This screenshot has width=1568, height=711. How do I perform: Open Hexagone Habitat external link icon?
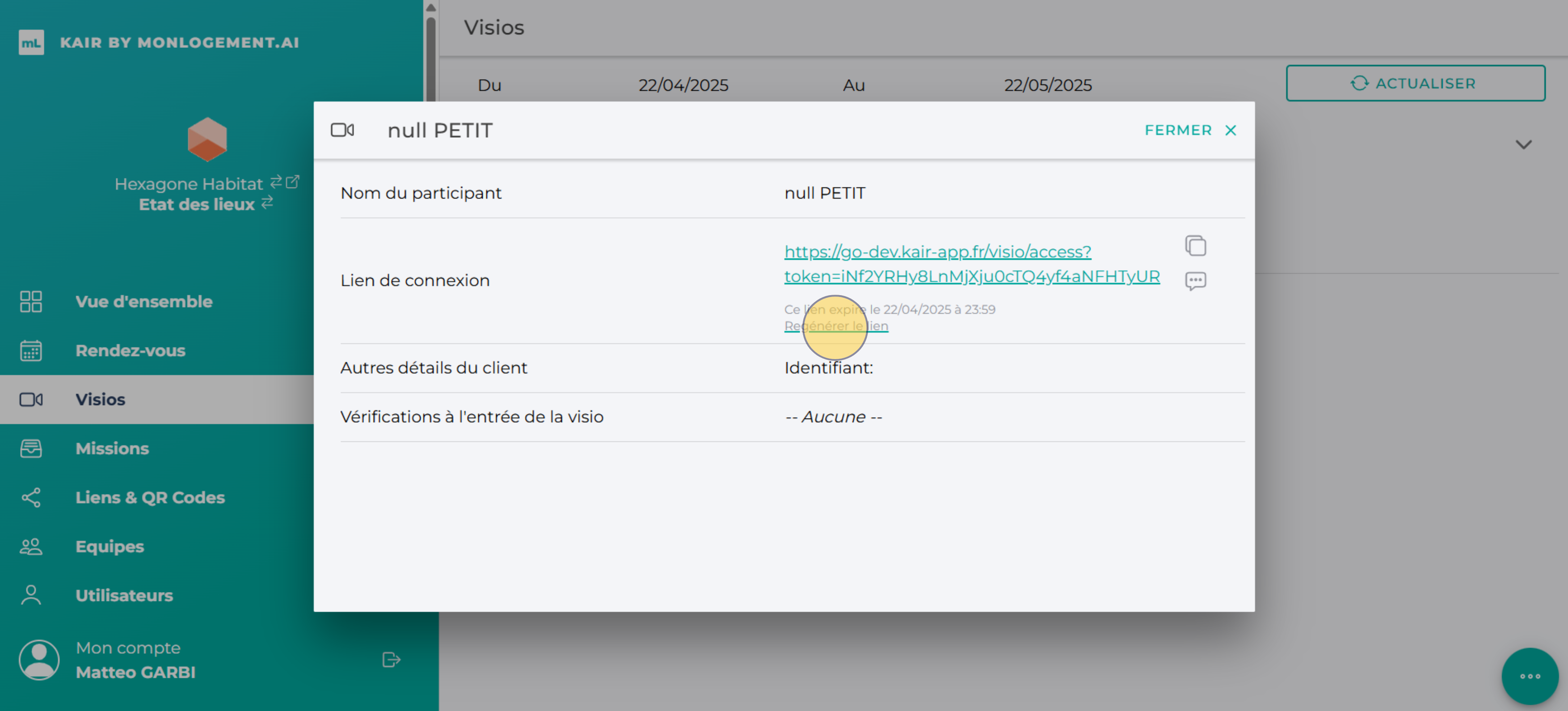coord(293,182)
